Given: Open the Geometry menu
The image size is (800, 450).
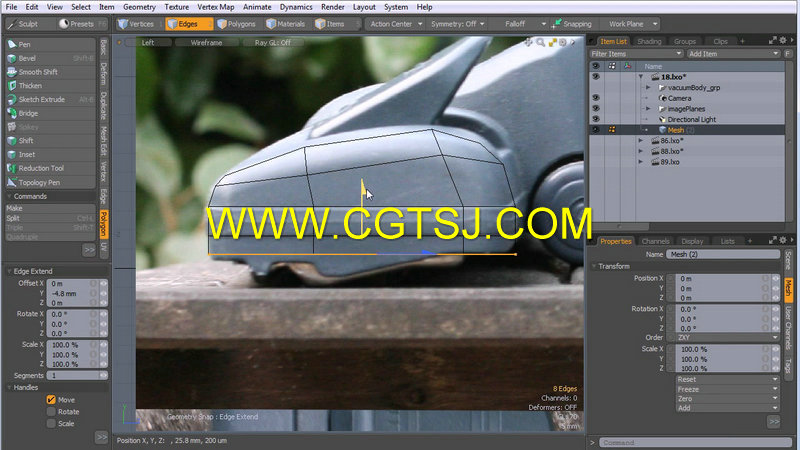Looking at the screenshot, I should coord(139,7).
